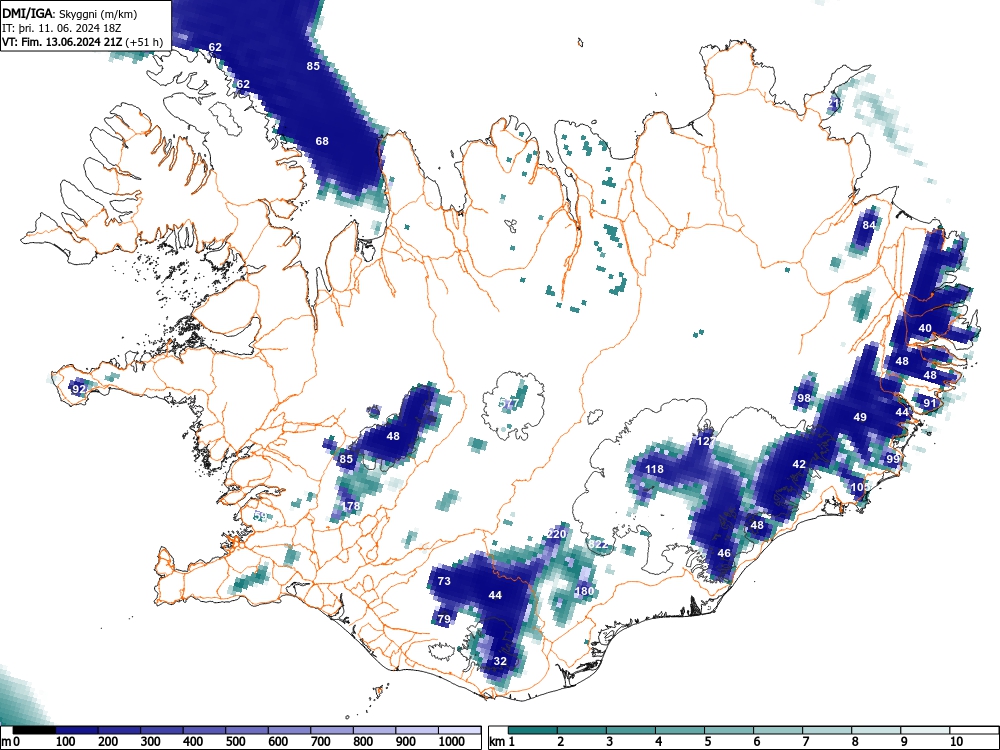Click the '(+51 h)' forecast offset text

(145, 42)
